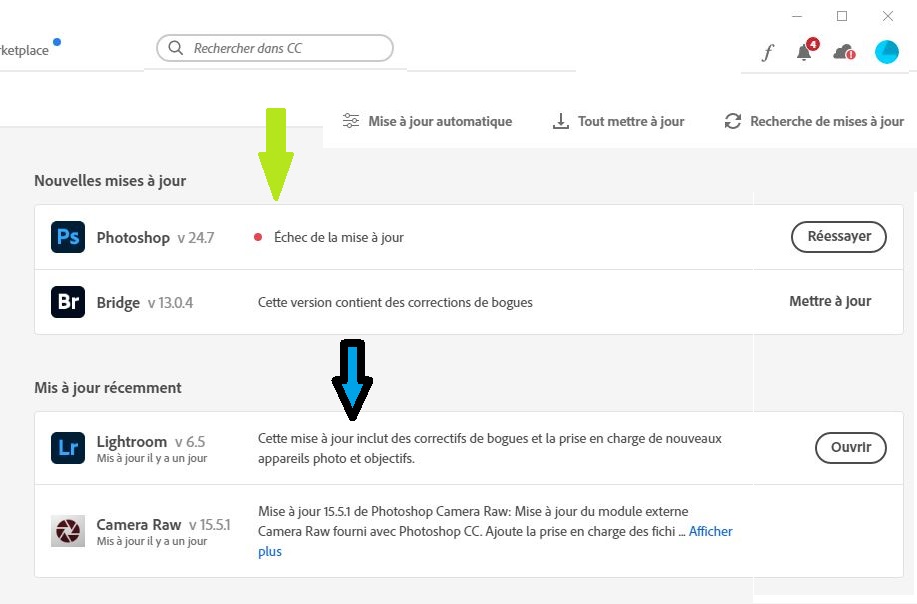Open Lightroom with the Ouvrir button
The height and width of the screenshot is (604, 917).
tap(851, 447)
